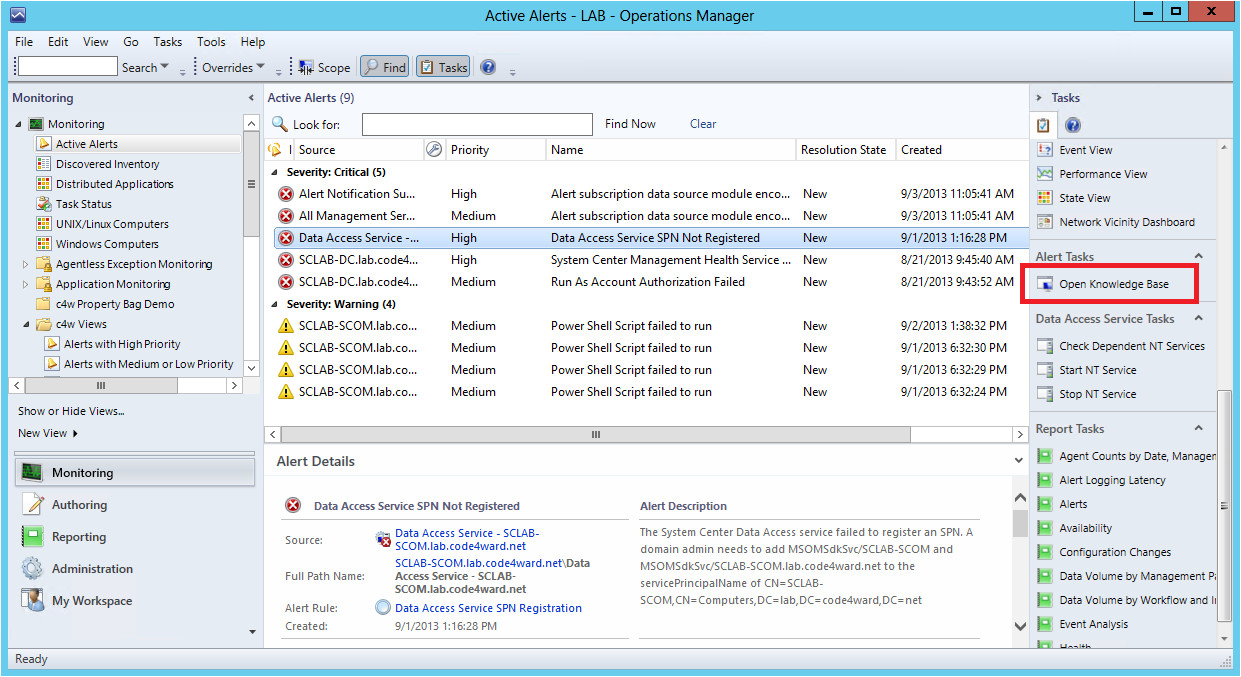The height and width of the screenshot is (677, 1241).
Task: Expand Agentless Exception Monitoring node
Action: 27,264
